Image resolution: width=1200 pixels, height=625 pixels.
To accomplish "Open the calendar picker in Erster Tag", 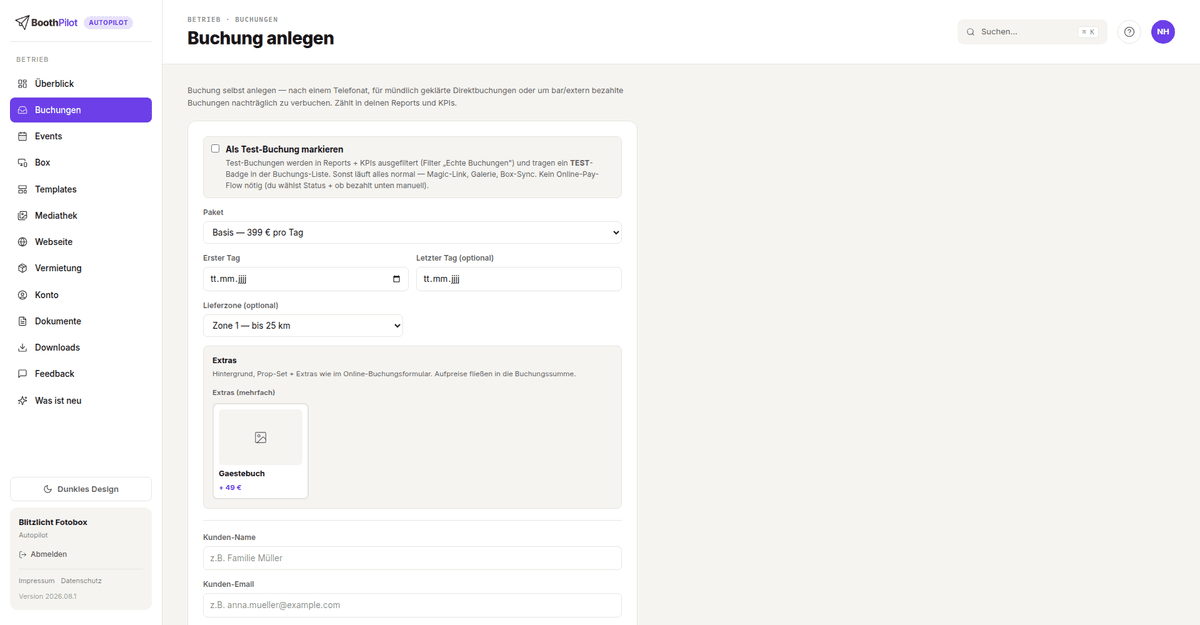I will coord(397,279).
